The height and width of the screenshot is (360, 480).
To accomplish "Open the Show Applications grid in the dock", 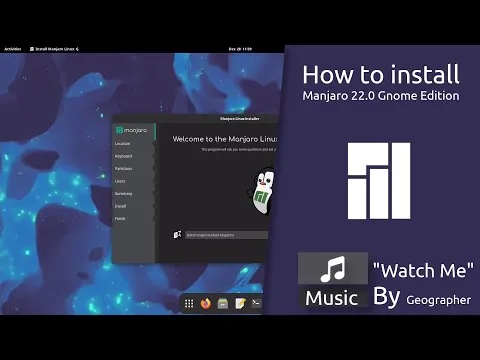I will click(x=189, y=303).
